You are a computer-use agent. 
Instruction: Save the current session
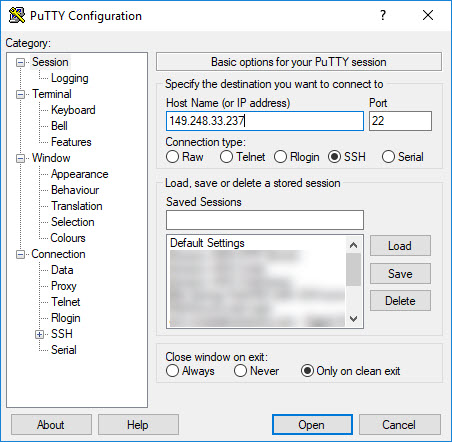400,274
